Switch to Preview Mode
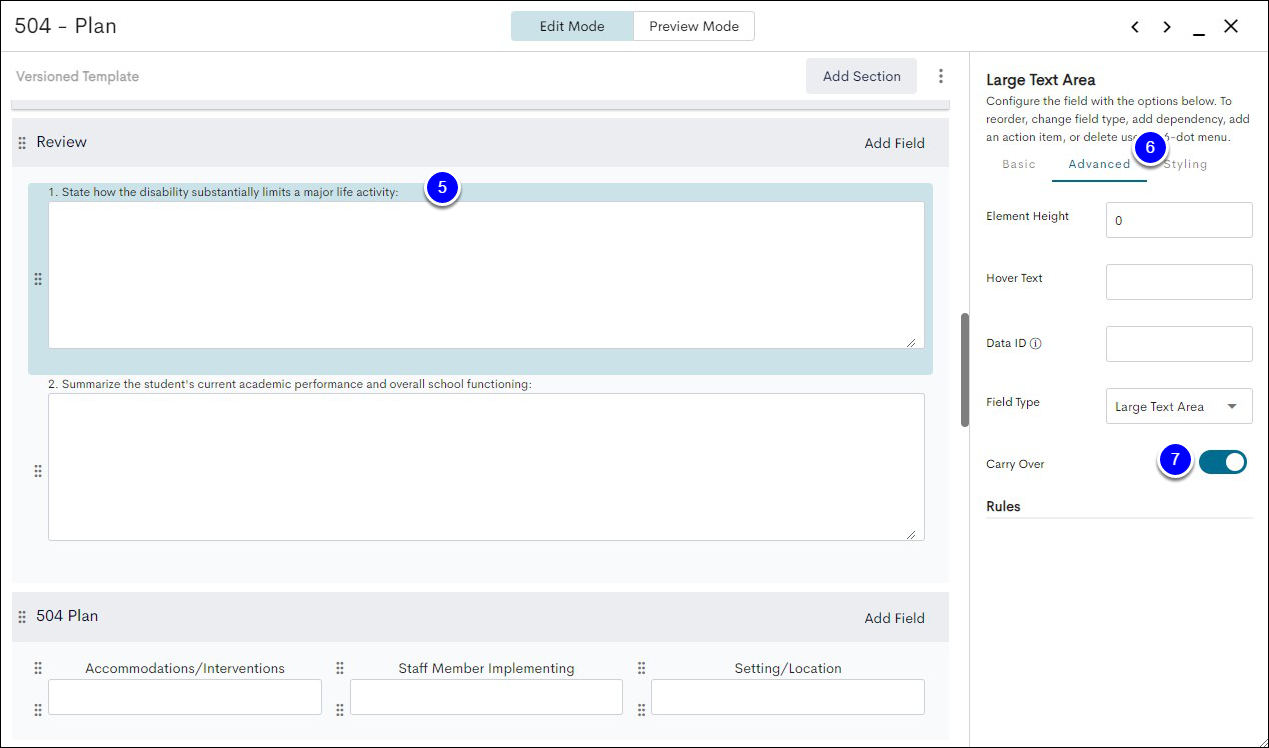This screenshot has width=1269, height=748. (x=694, y=26)
